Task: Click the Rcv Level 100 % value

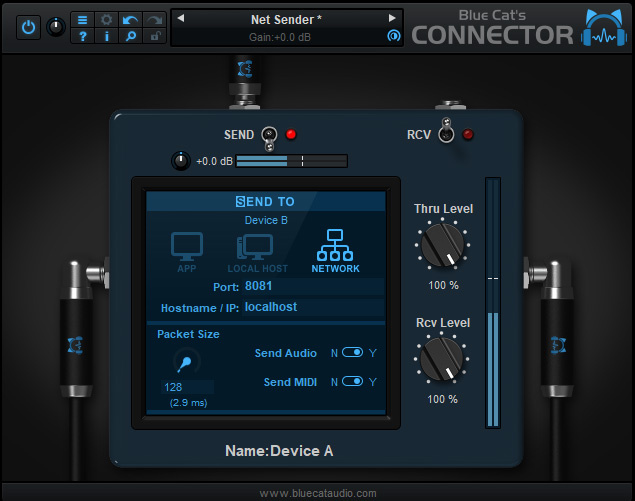Action: pyautogui.click(x=443, y=399)
